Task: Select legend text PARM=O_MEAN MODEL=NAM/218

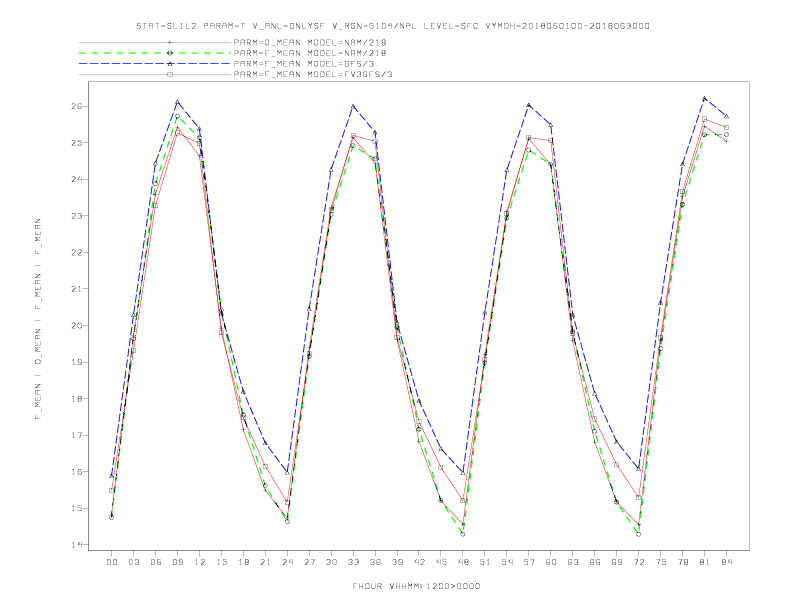Action: (x=310, y=42)
